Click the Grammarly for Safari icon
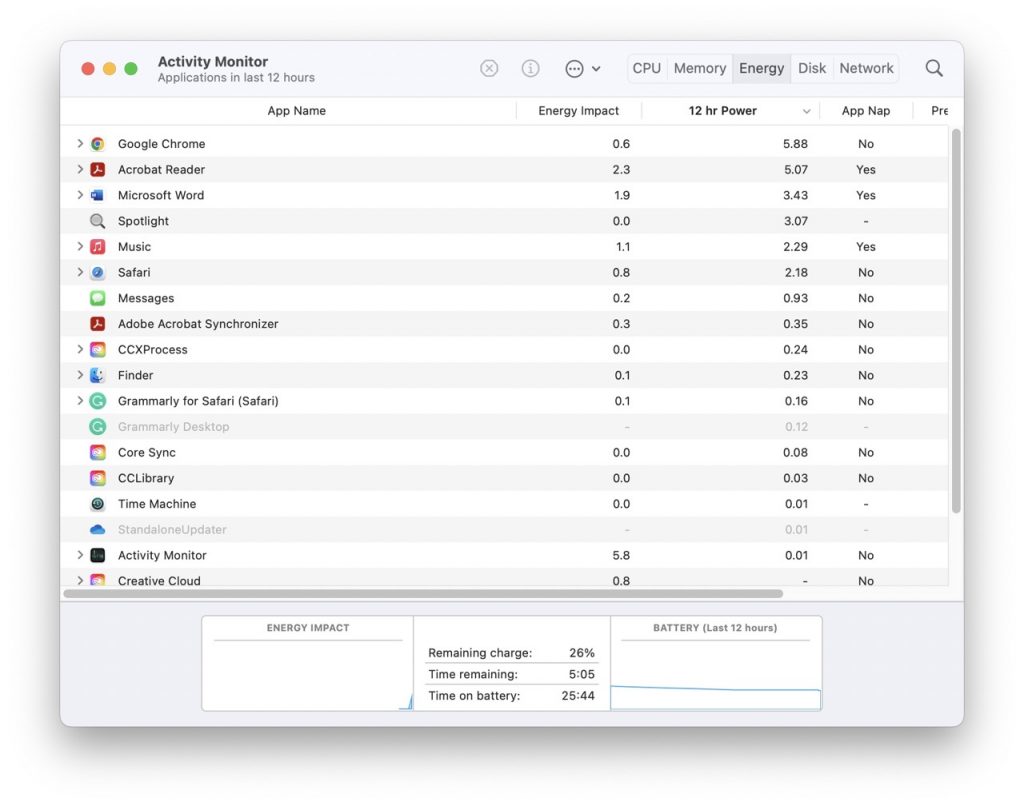The width and height of the screenshot is (1024, 806). (x=98, y=401)
